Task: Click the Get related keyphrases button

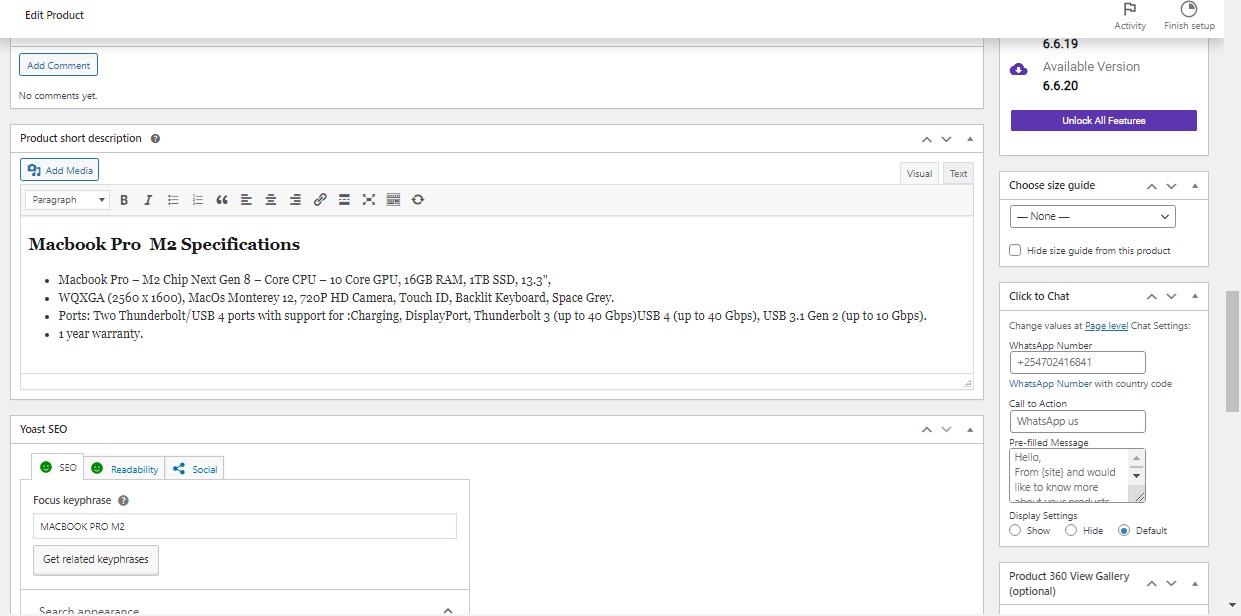Action: pyautogui.click(x=96, y=560)
